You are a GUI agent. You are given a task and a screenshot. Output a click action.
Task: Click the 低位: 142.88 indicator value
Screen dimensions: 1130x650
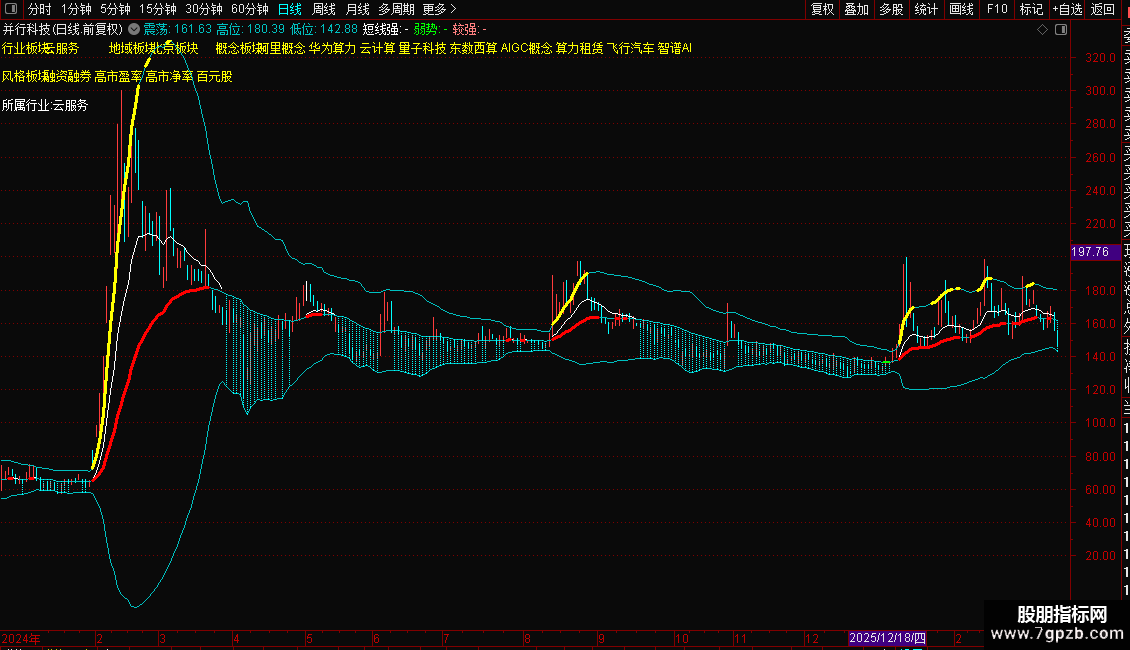pyautogui.click(x=324, y=30)
